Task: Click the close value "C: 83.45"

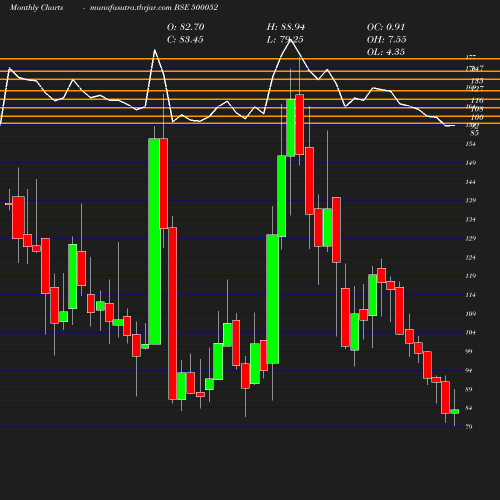Action: pos(185,40)
